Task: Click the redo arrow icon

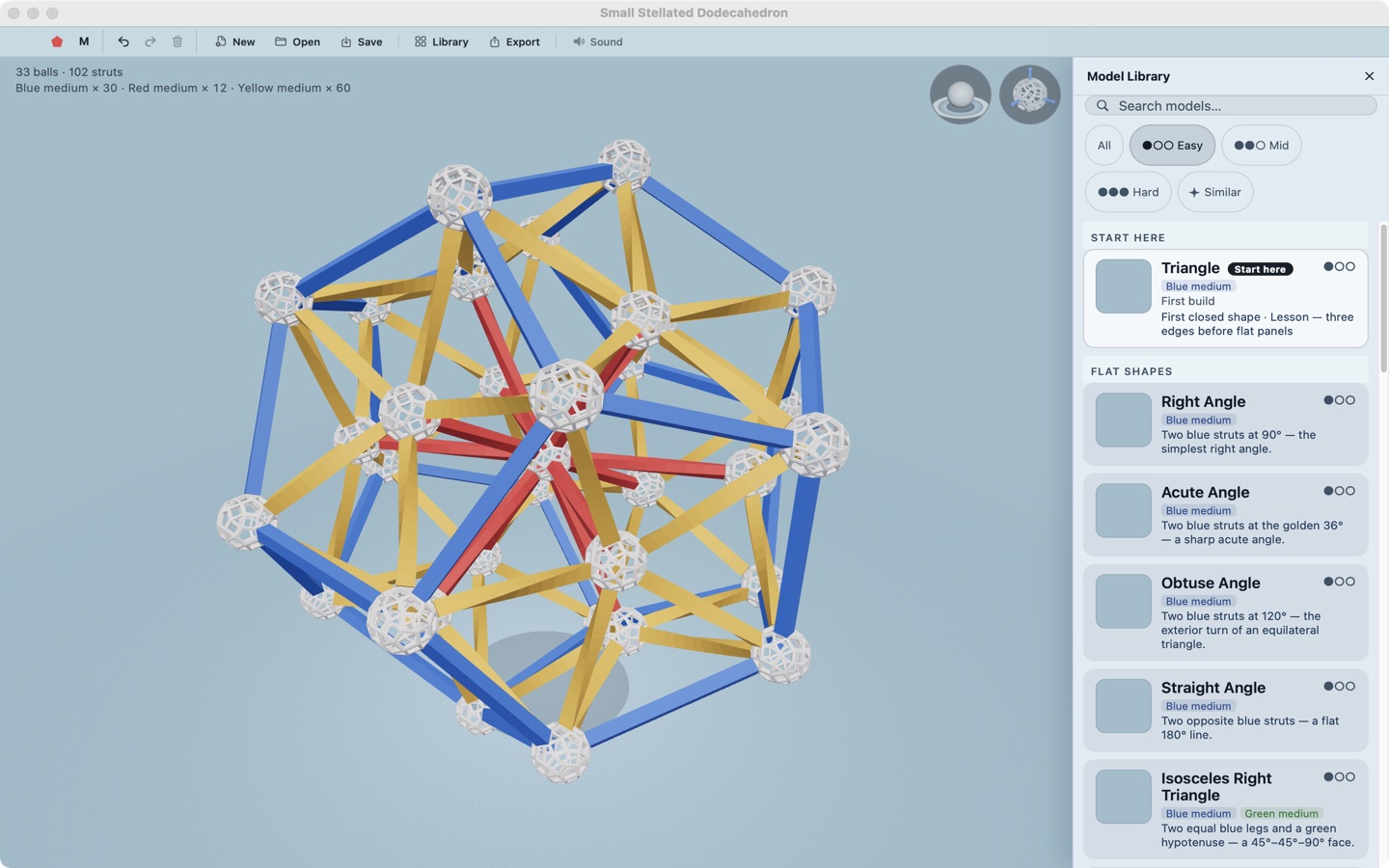Action: (150, 41)
